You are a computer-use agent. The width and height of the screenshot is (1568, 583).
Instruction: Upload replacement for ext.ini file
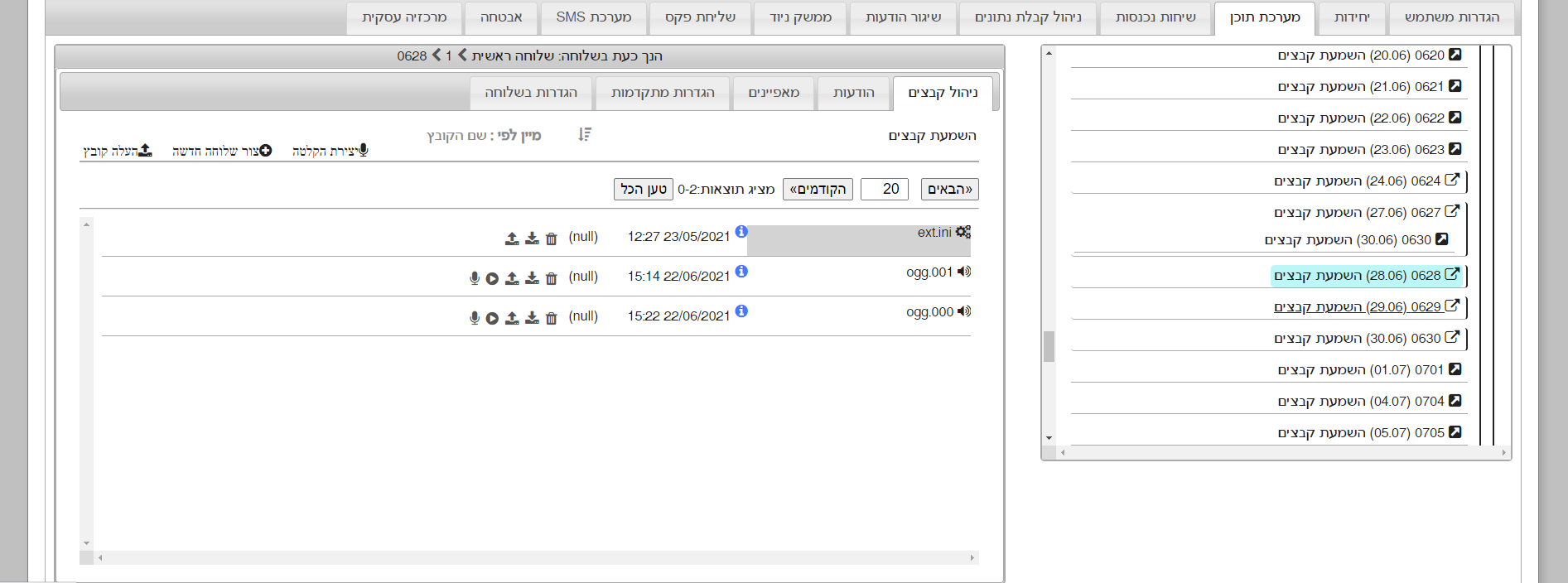coord(512,238)
